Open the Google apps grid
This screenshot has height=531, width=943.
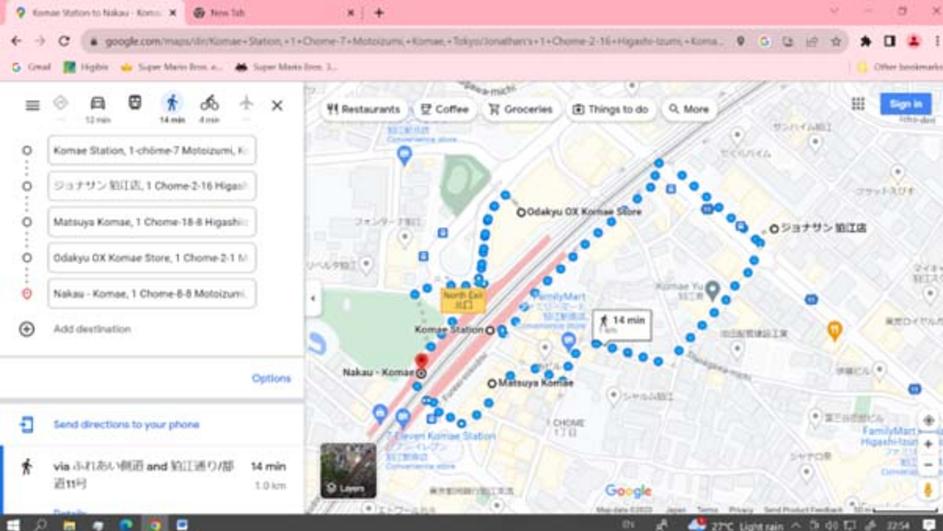[x=858, y=104]
